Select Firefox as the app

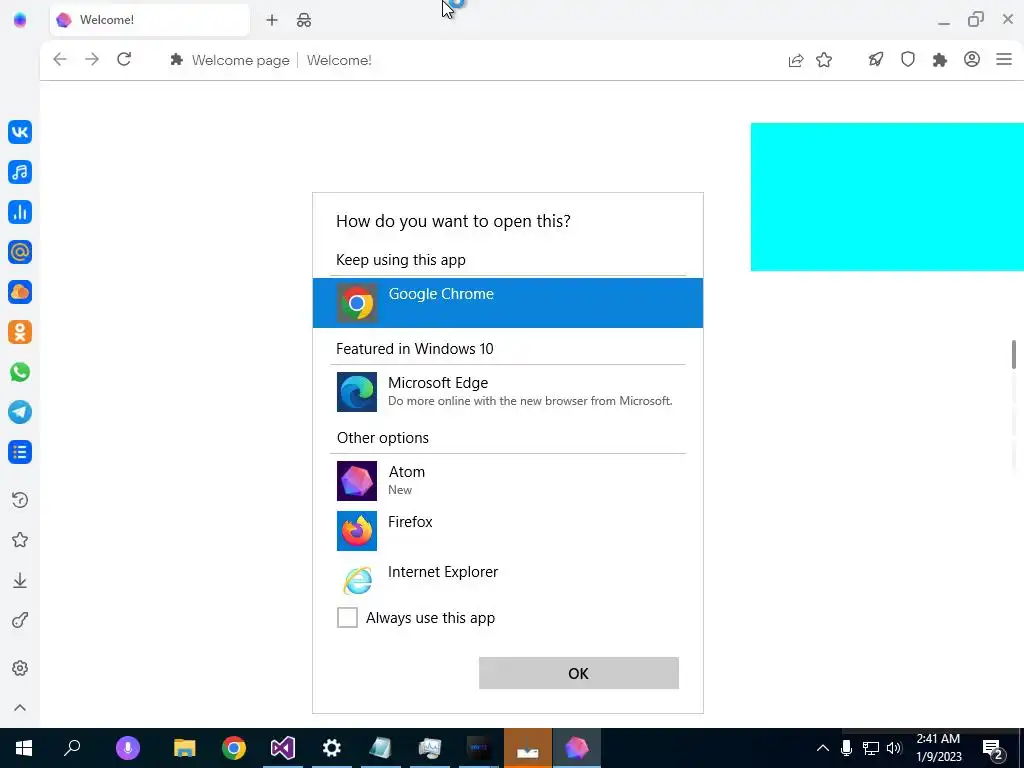[x=508, y=531]
